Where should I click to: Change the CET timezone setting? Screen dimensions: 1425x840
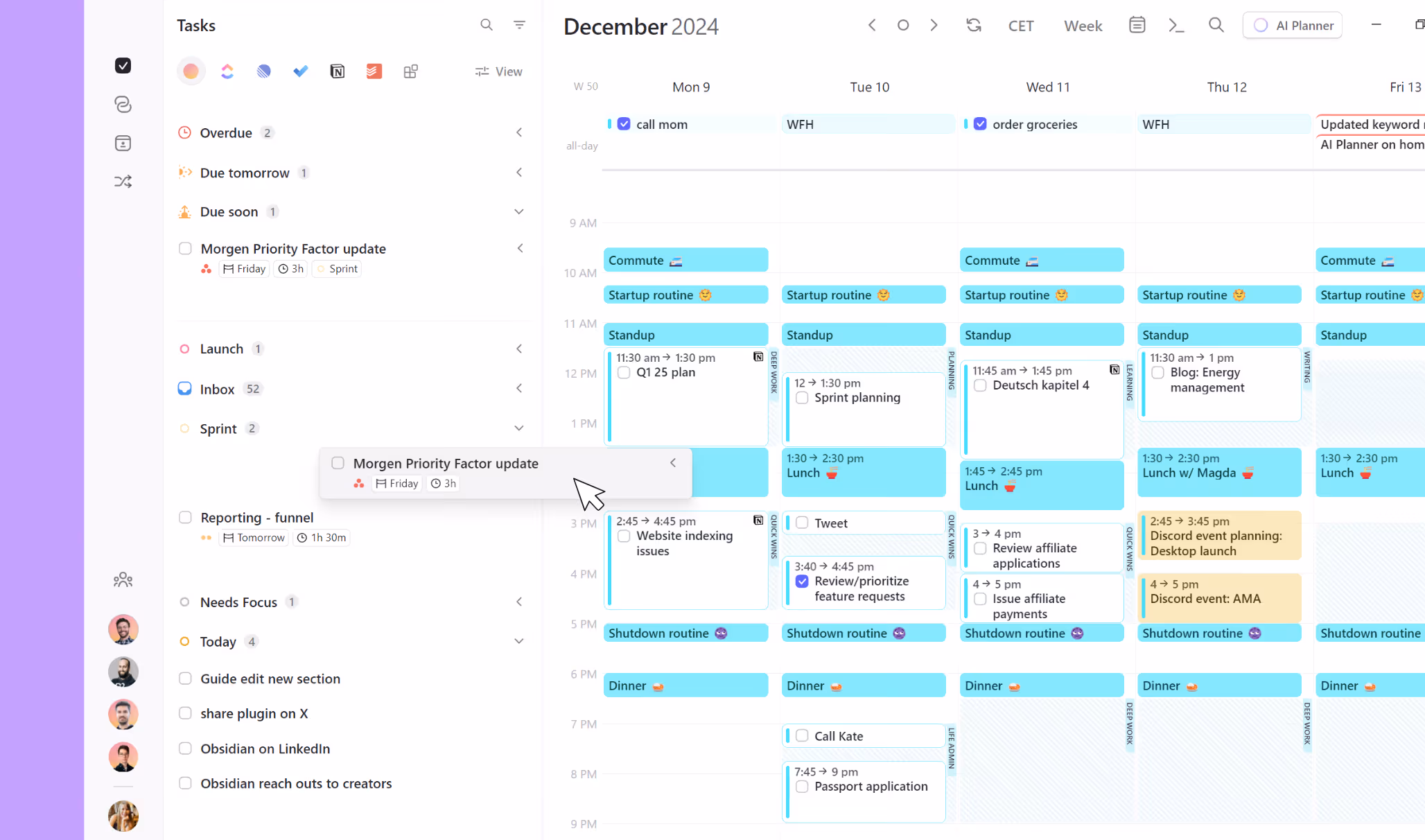tap(1020, 26)
